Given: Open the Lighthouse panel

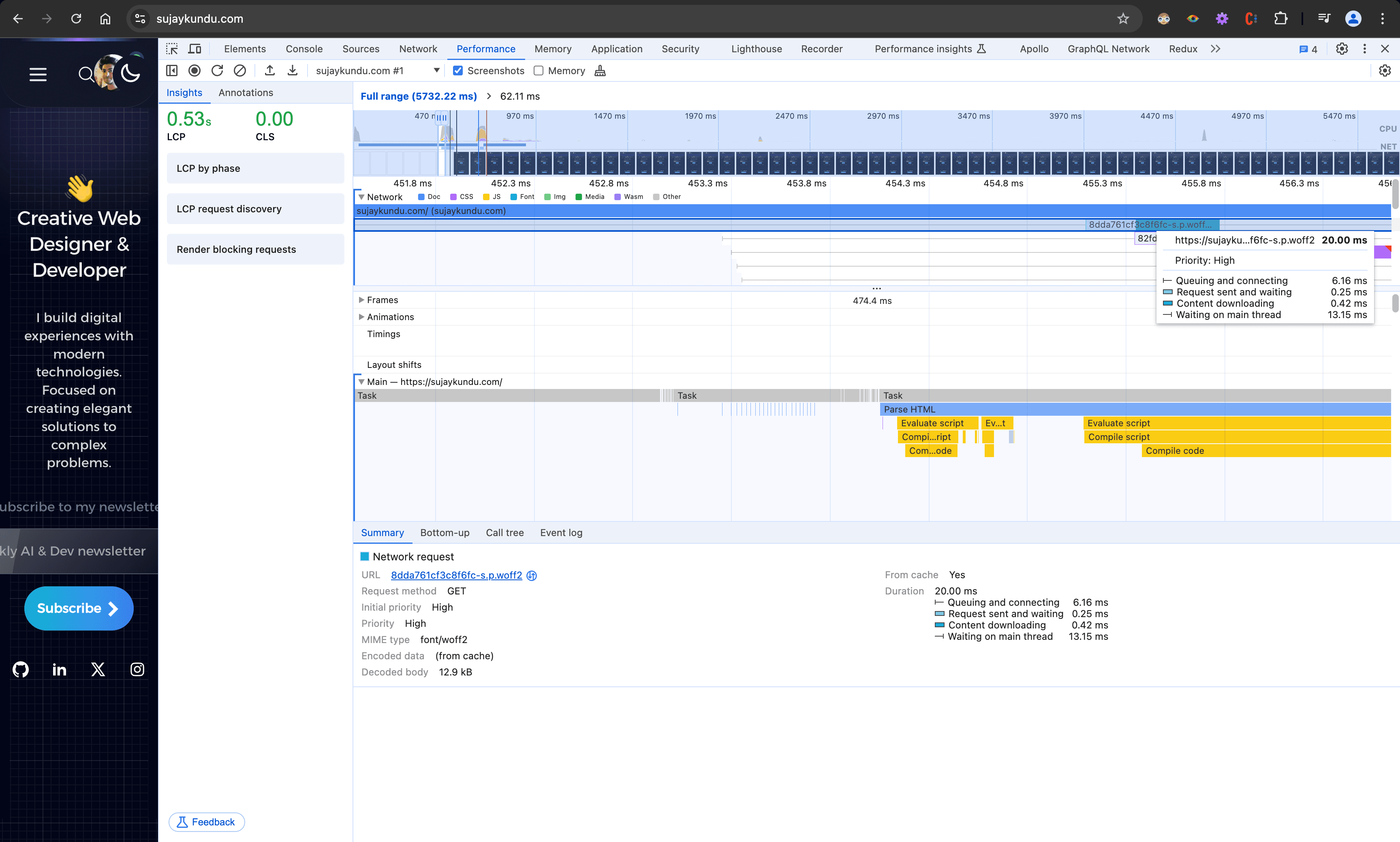Looking at the screenshot, I should (756, 49).
